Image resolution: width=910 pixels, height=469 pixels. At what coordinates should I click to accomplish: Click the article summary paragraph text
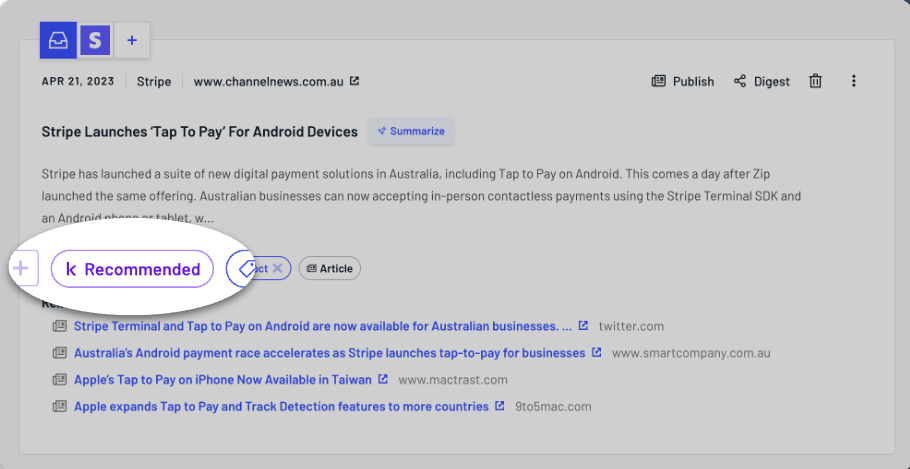click(x=421, y=196)
